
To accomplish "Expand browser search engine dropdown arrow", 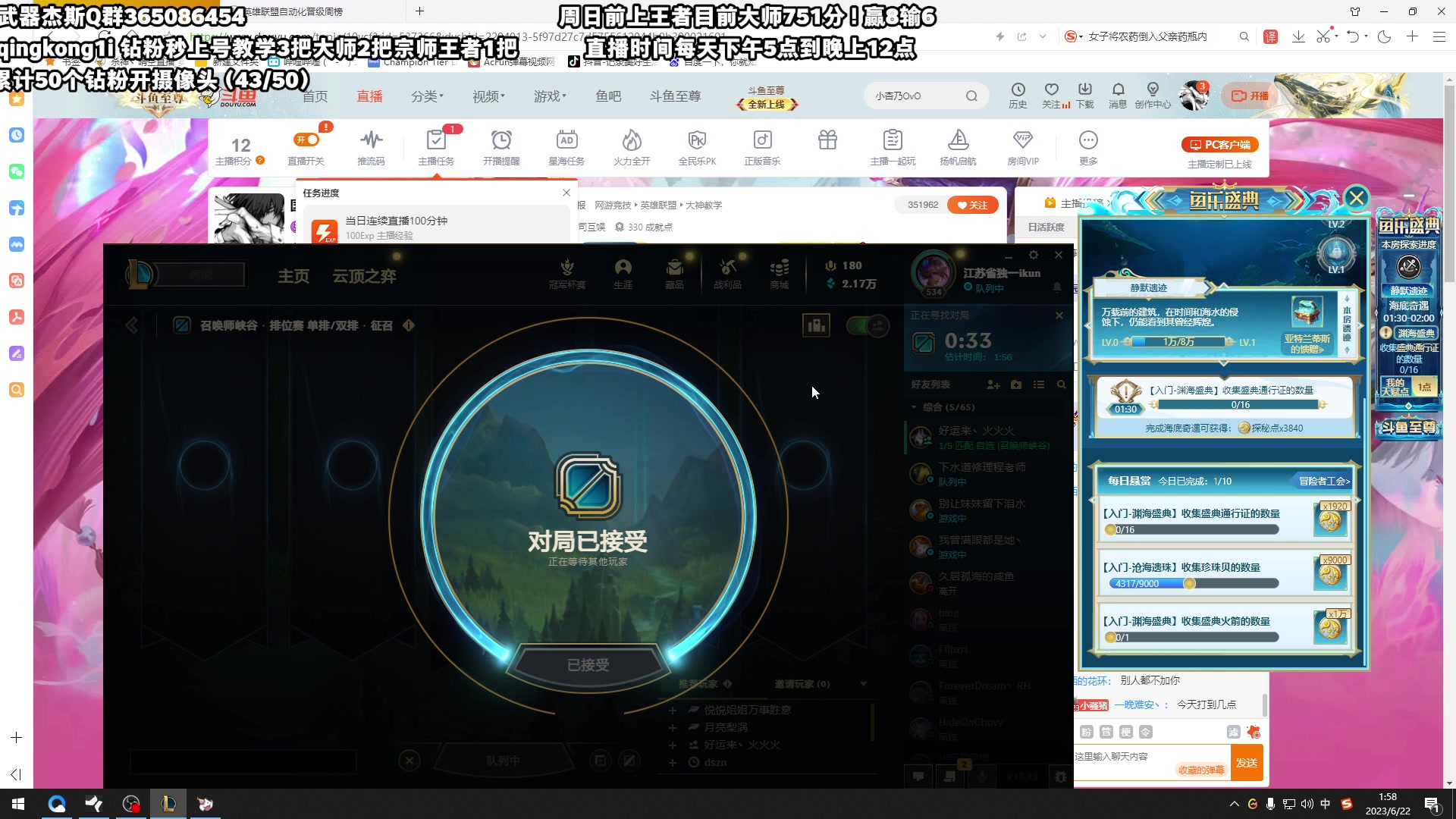I will [x=1080, y=36].
